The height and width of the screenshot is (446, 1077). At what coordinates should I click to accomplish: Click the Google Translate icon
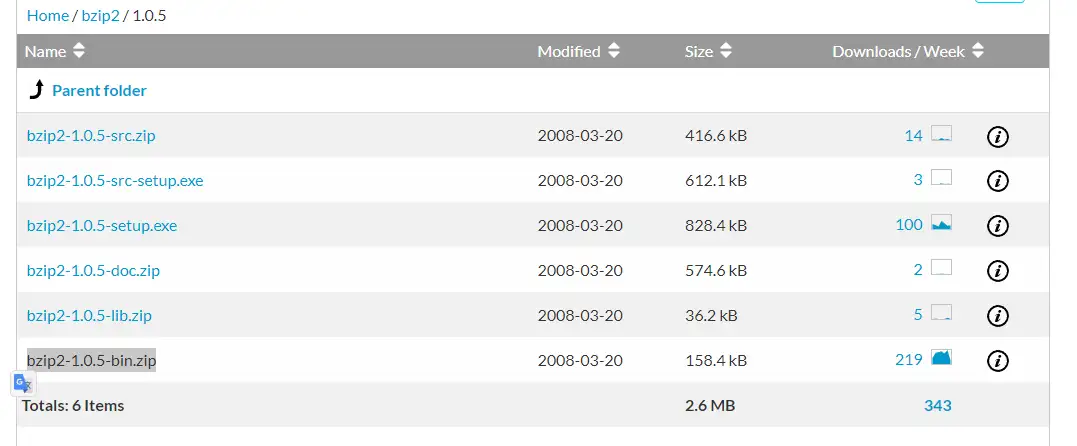(x=24, y=383)
